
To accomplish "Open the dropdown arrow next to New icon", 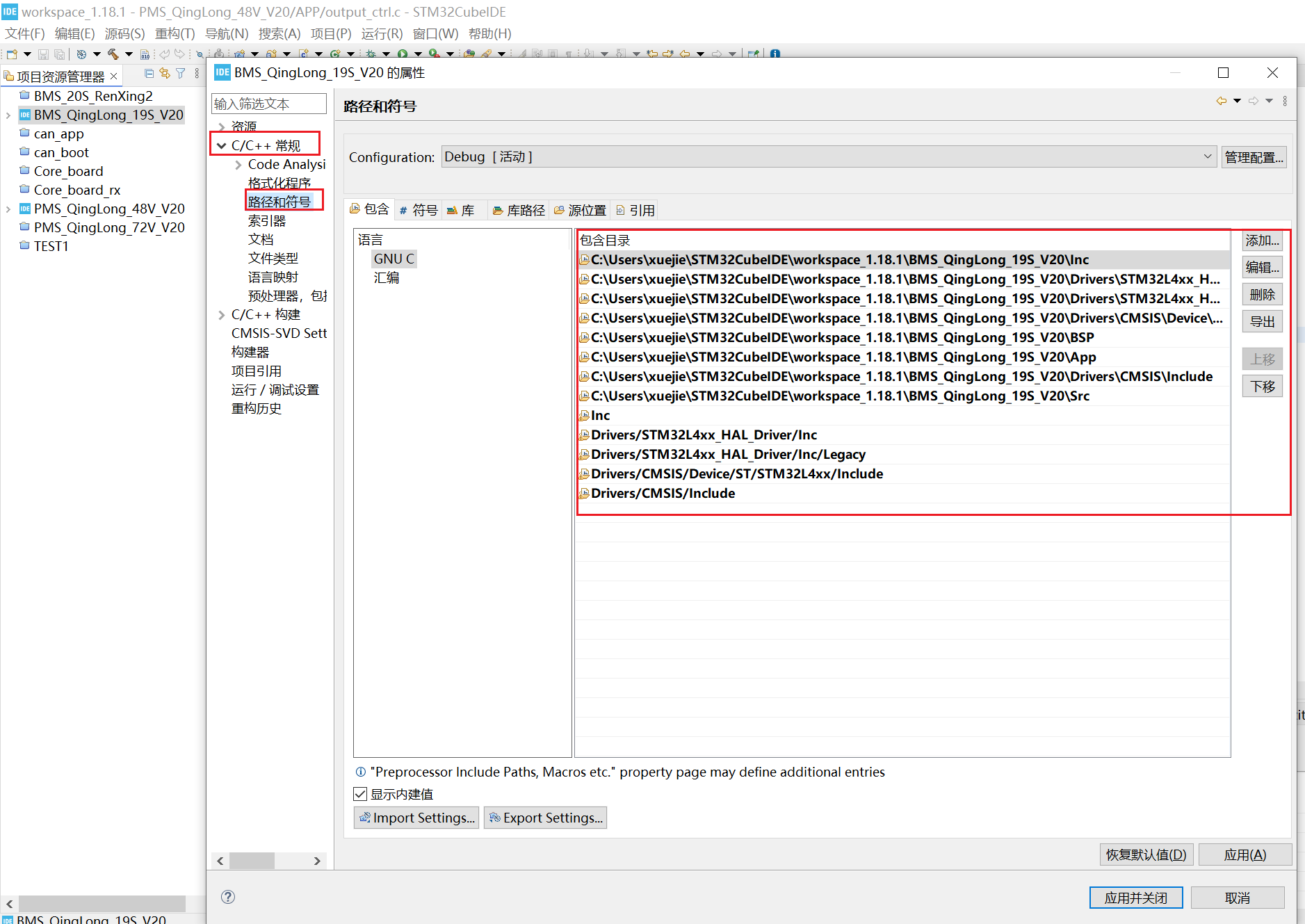I will [28, 54].
